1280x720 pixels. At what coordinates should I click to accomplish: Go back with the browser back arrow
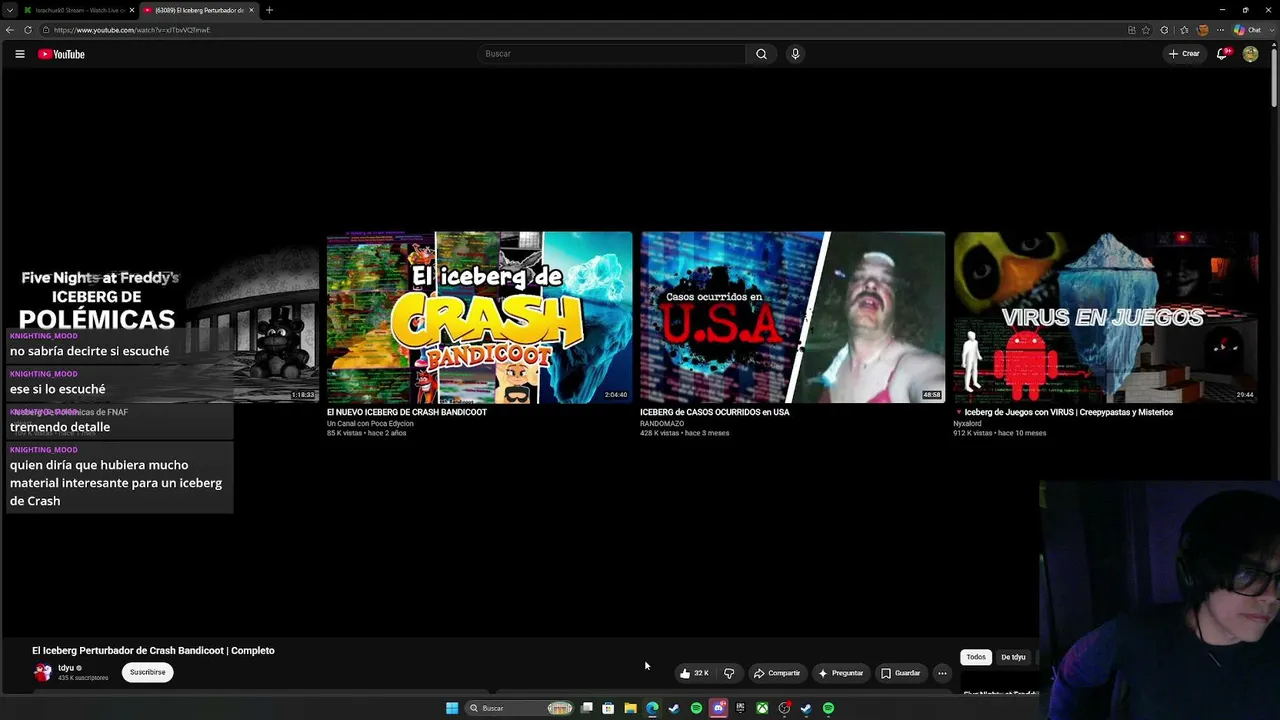tap(10, 30)
